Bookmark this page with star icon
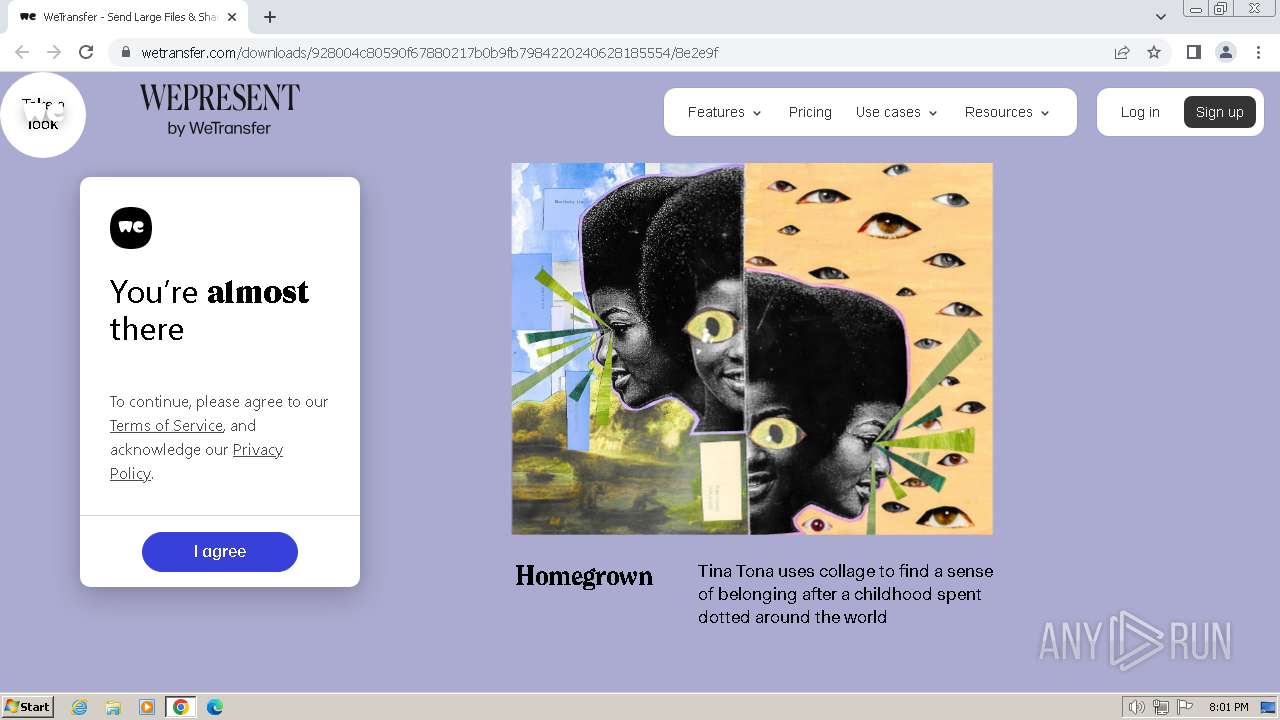 tap(1154, 52)
